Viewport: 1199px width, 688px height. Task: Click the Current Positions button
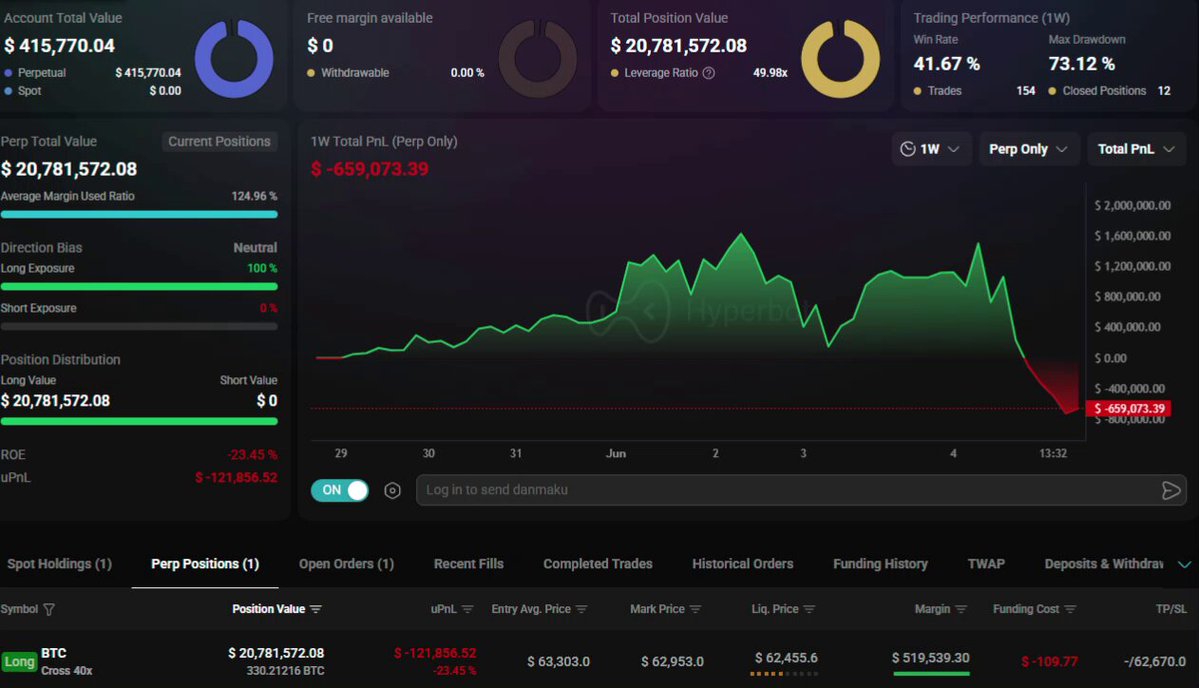[x=219, y=141]
